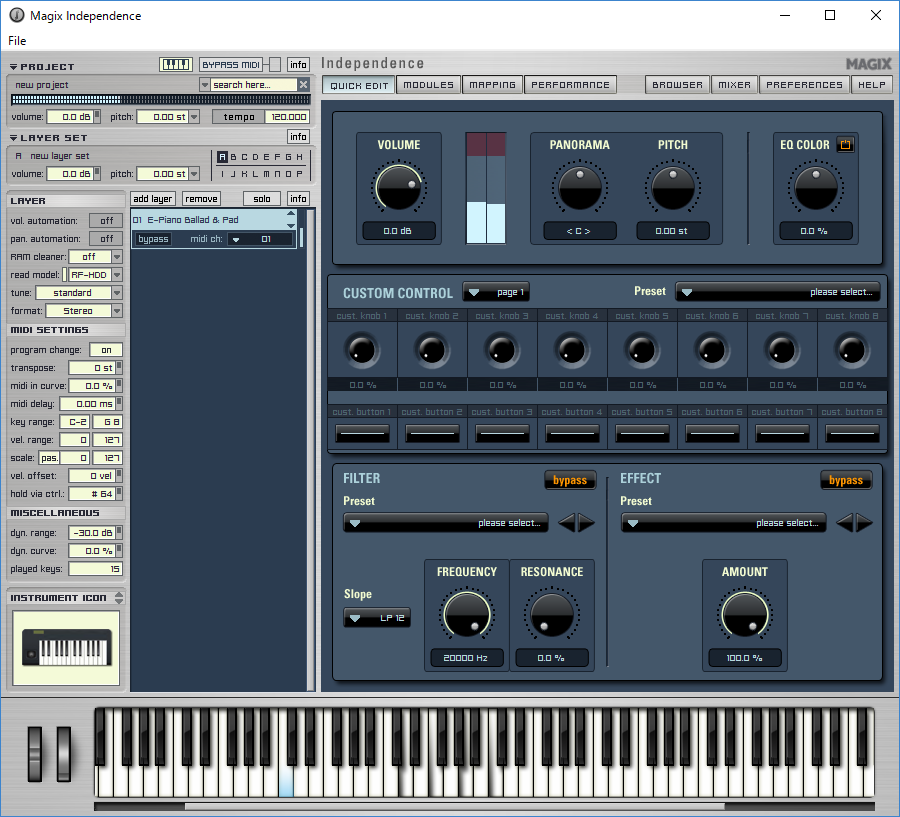Open Custom Control Preset dropdown

[x=778, y=292]
